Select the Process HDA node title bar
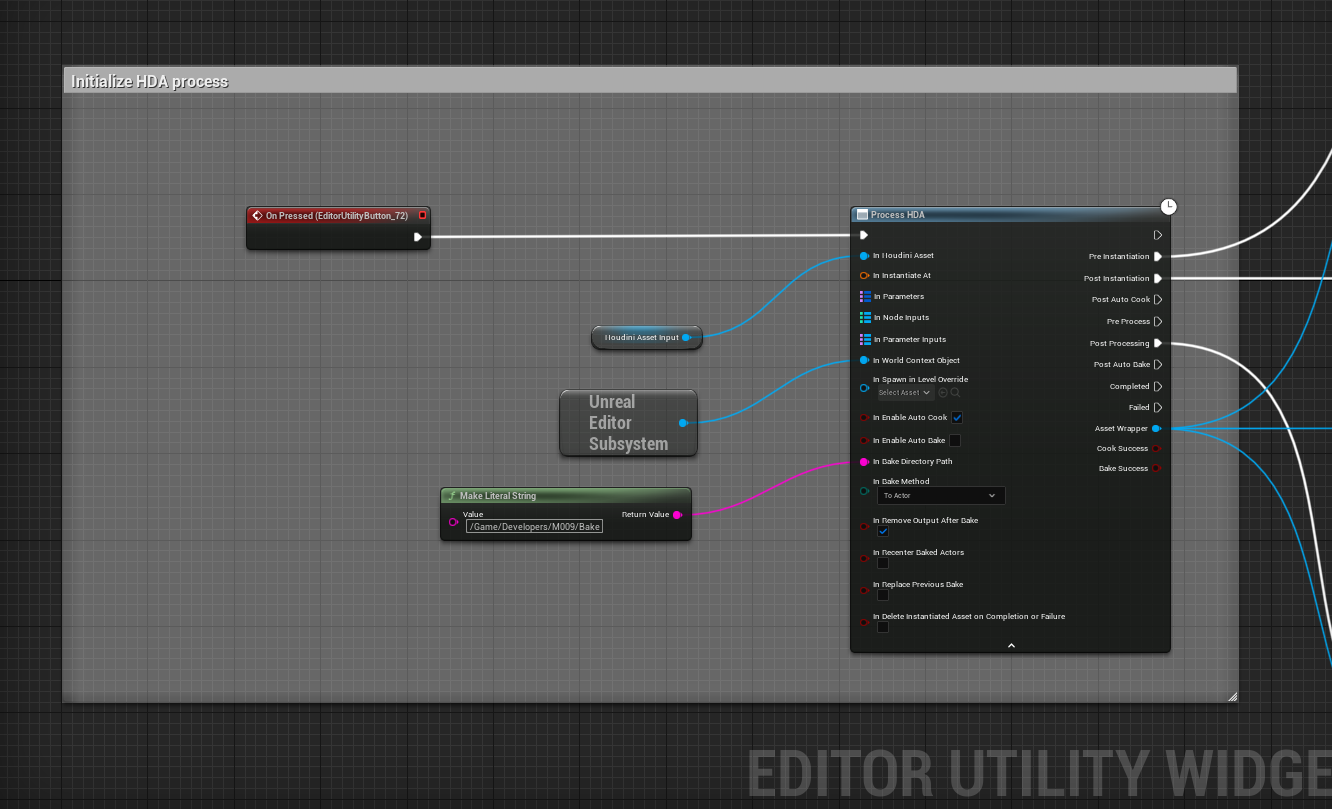The image size is (1332, 809). click(1010, 214)
